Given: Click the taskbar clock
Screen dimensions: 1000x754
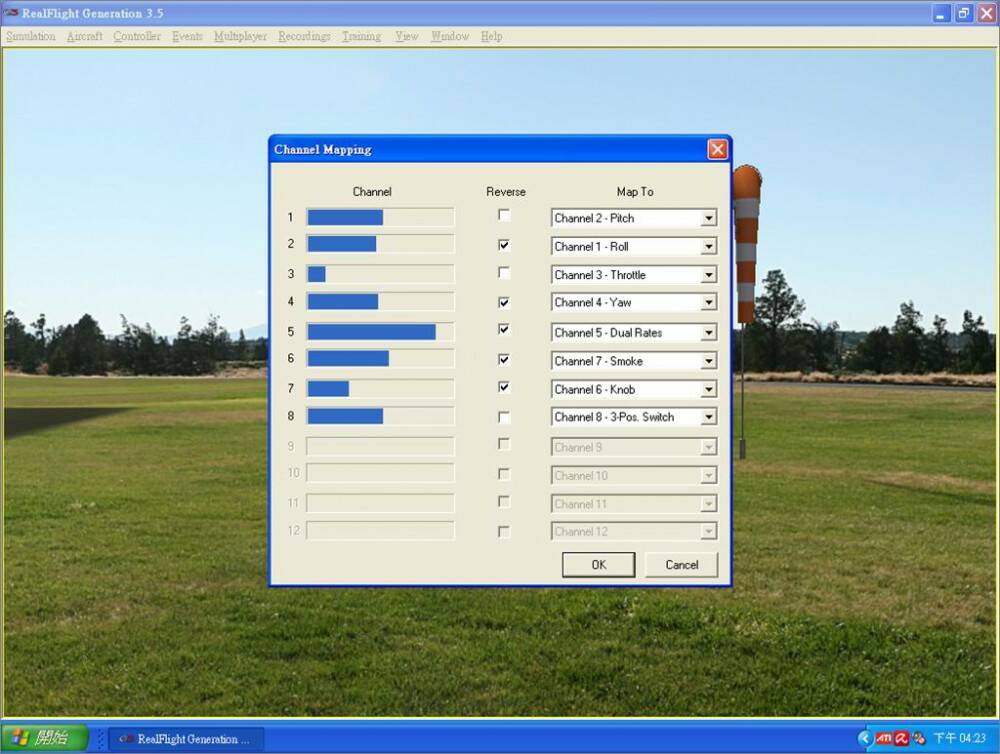Looking at the screenshot, I should [x=960, y=738].
